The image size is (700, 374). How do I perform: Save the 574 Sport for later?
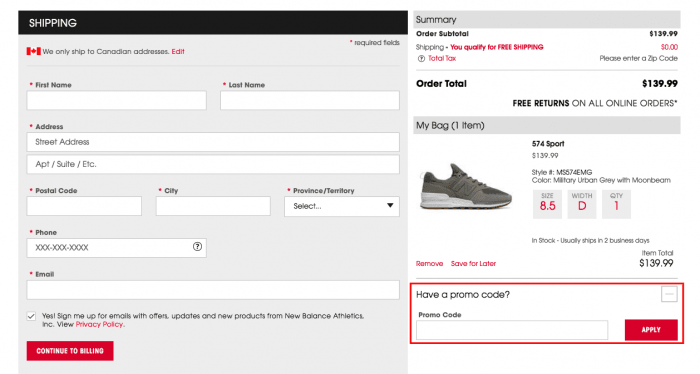pyautogui.click(x=473, y=264)
